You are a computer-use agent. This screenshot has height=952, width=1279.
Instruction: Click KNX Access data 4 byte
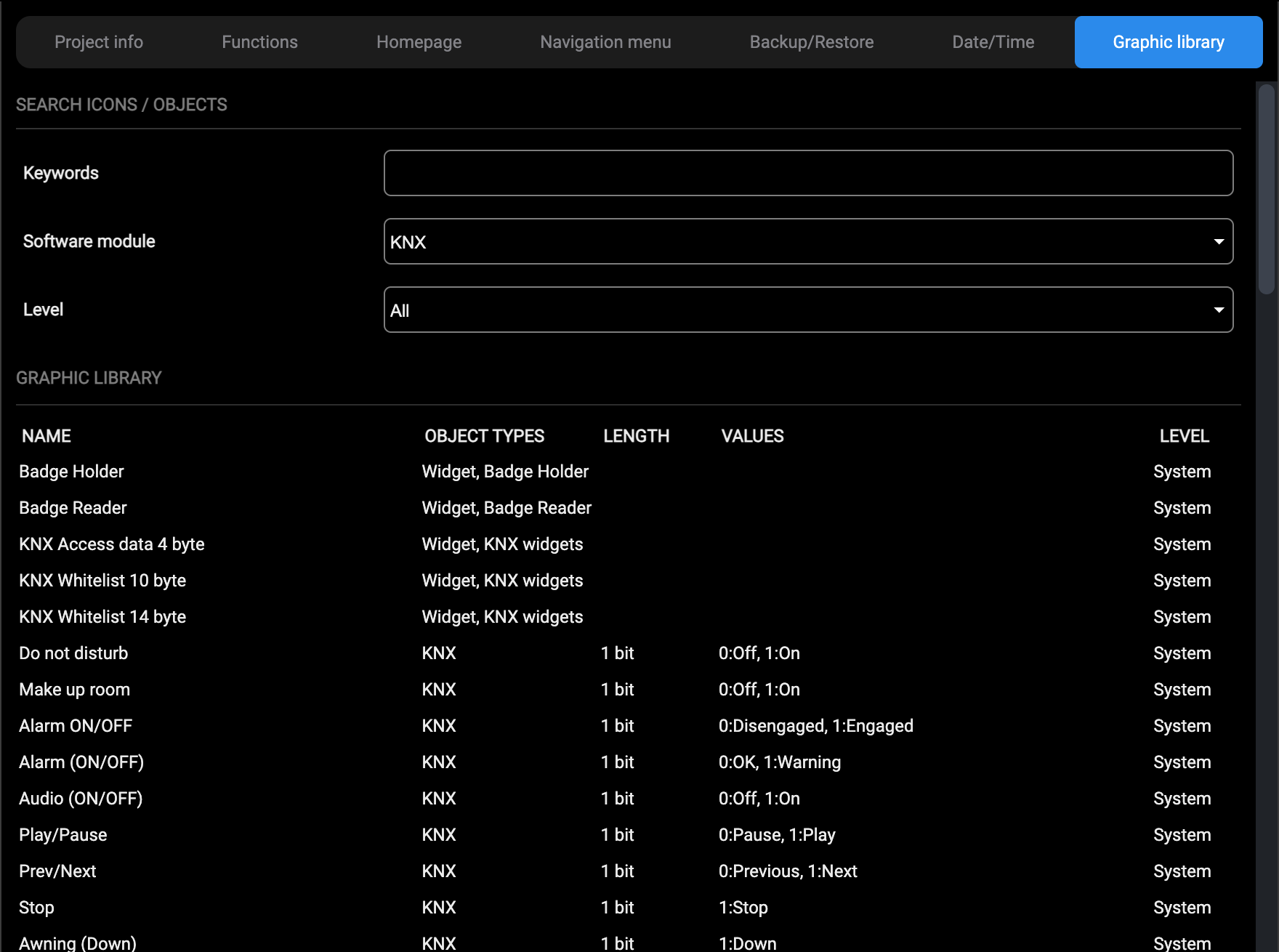pyautogui.click(x=111, y=544)
